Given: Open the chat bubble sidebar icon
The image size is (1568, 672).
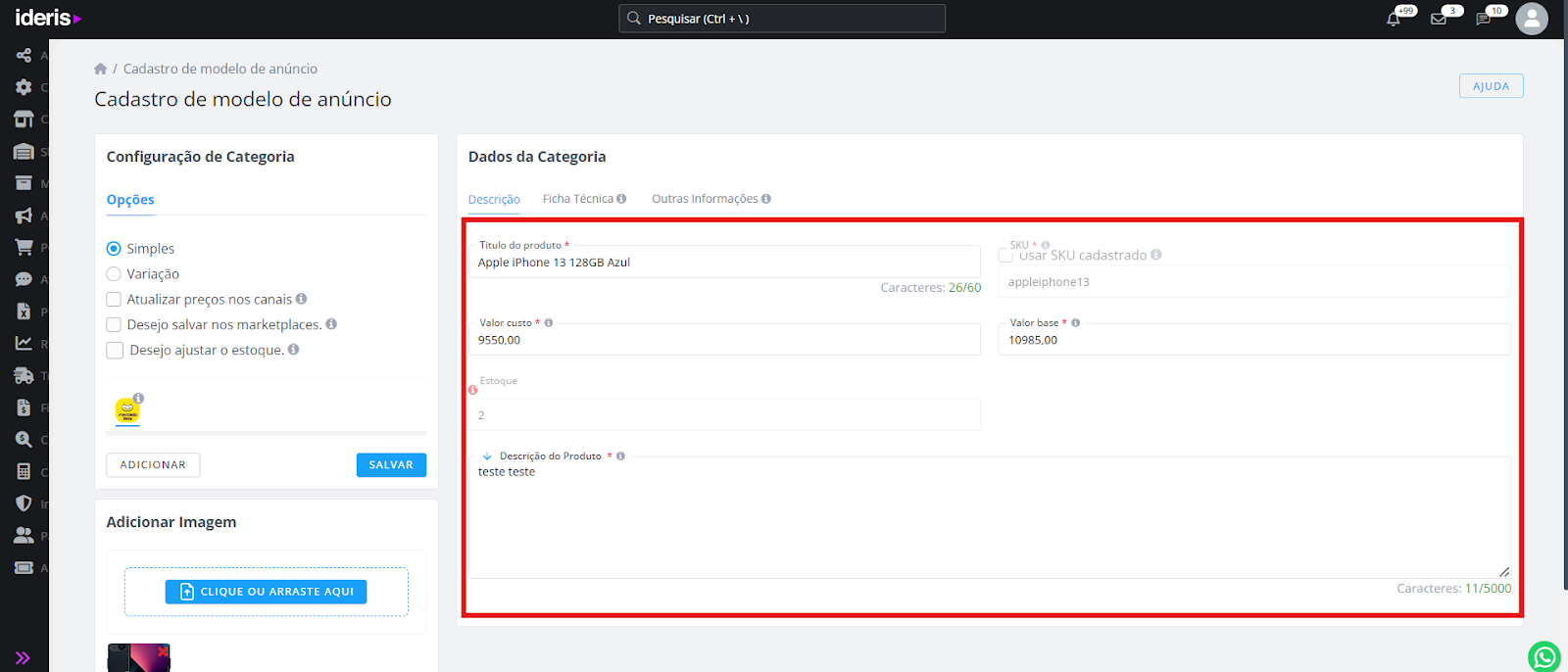Looking at the screenshot, I should tap(24, 279).
